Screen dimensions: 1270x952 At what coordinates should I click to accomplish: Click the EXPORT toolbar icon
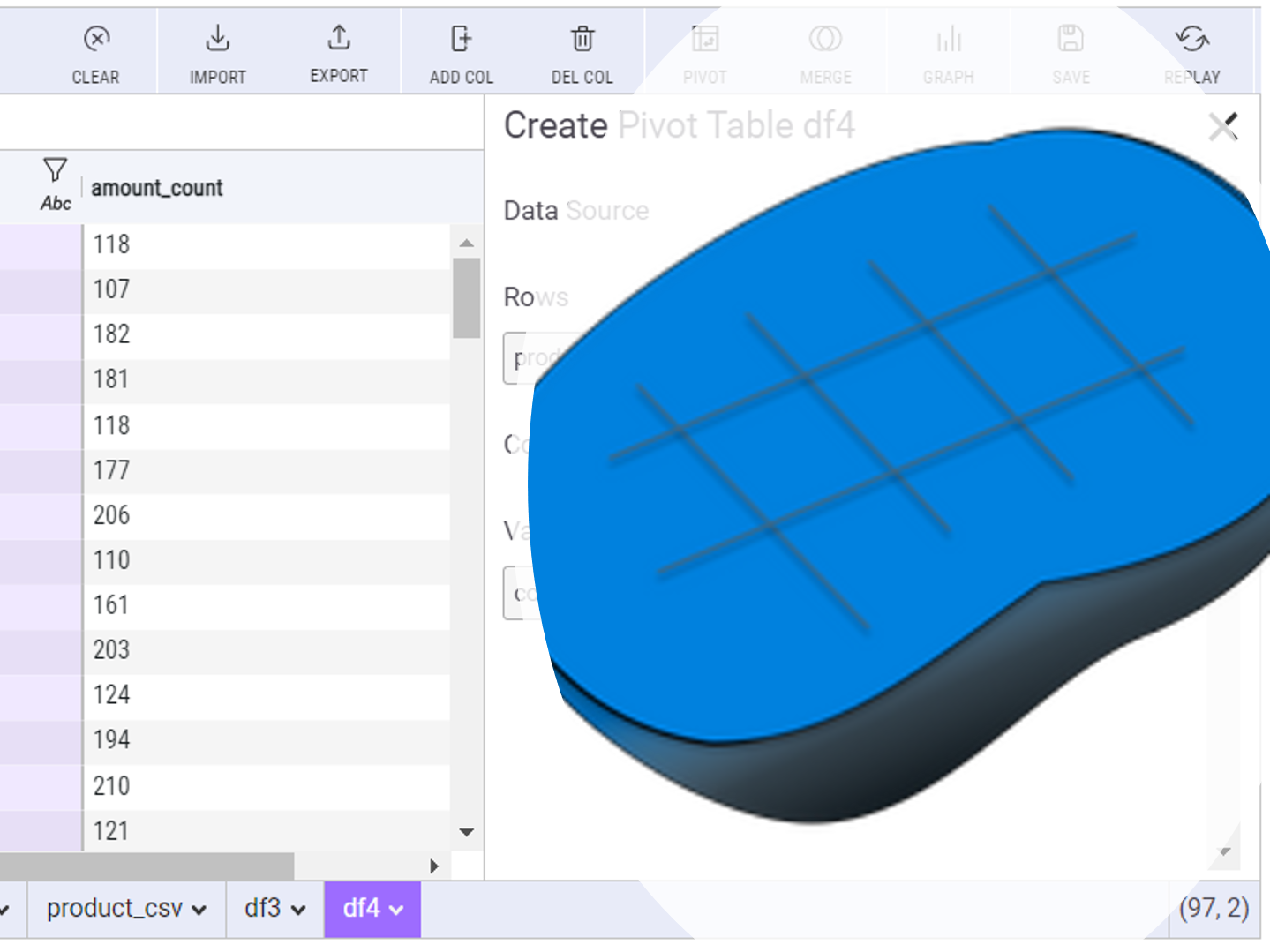pyautogui.click(x=339, y=40)
